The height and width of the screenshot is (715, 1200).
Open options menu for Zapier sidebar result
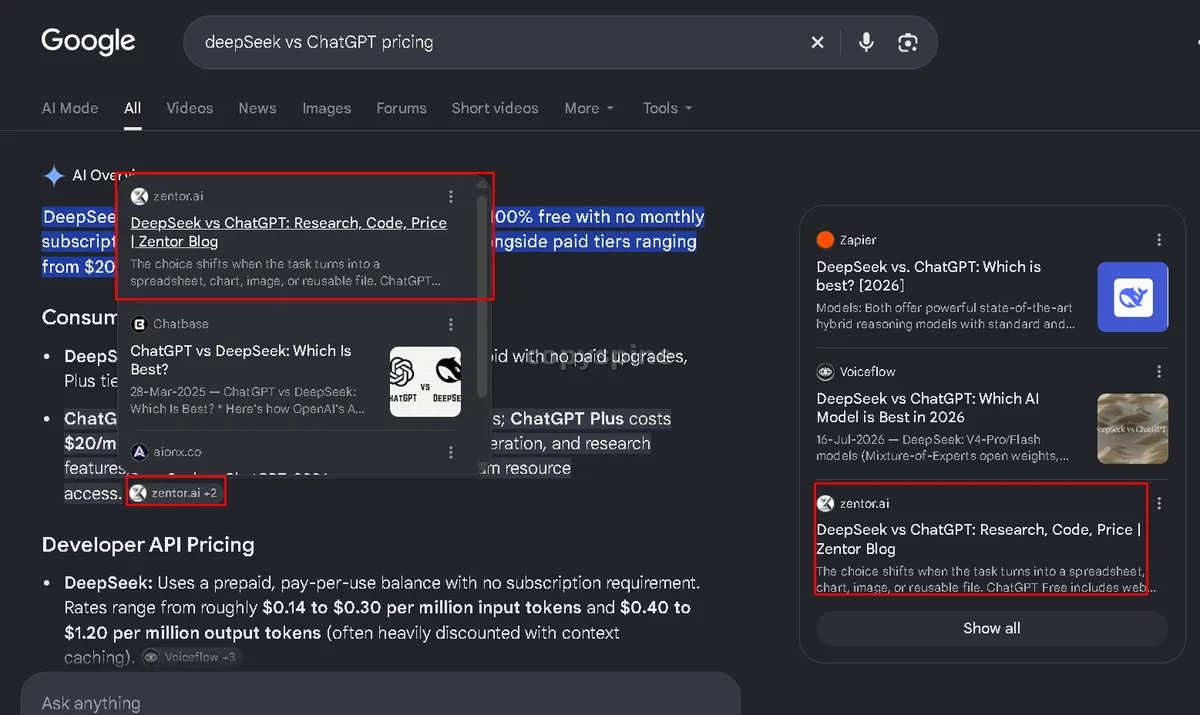(1159, 240)
